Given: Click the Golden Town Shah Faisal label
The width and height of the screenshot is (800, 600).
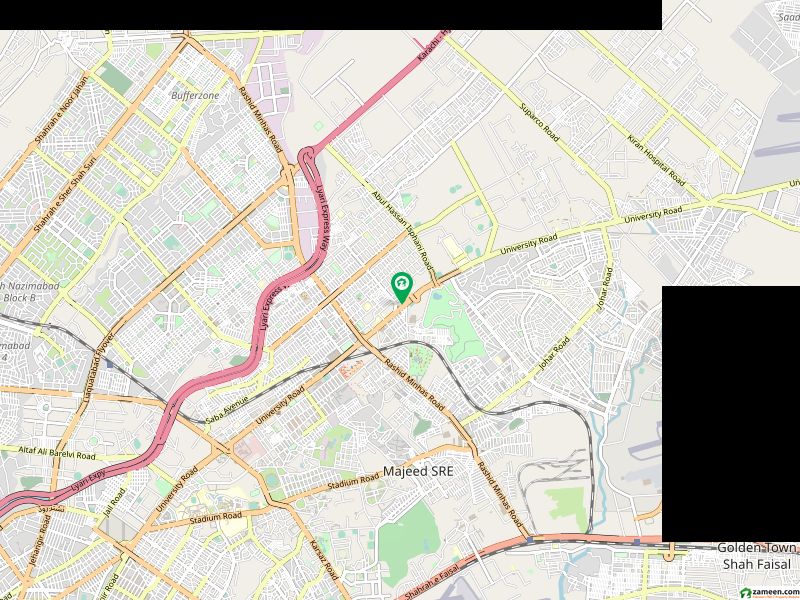Looking at the screenshot, I should 756,556.
